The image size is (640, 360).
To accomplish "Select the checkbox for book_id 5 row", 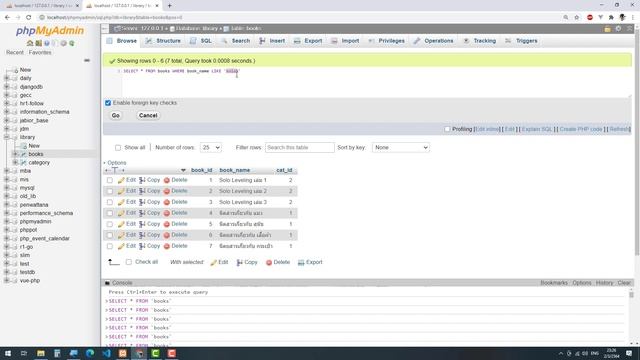I will (110, 224).
